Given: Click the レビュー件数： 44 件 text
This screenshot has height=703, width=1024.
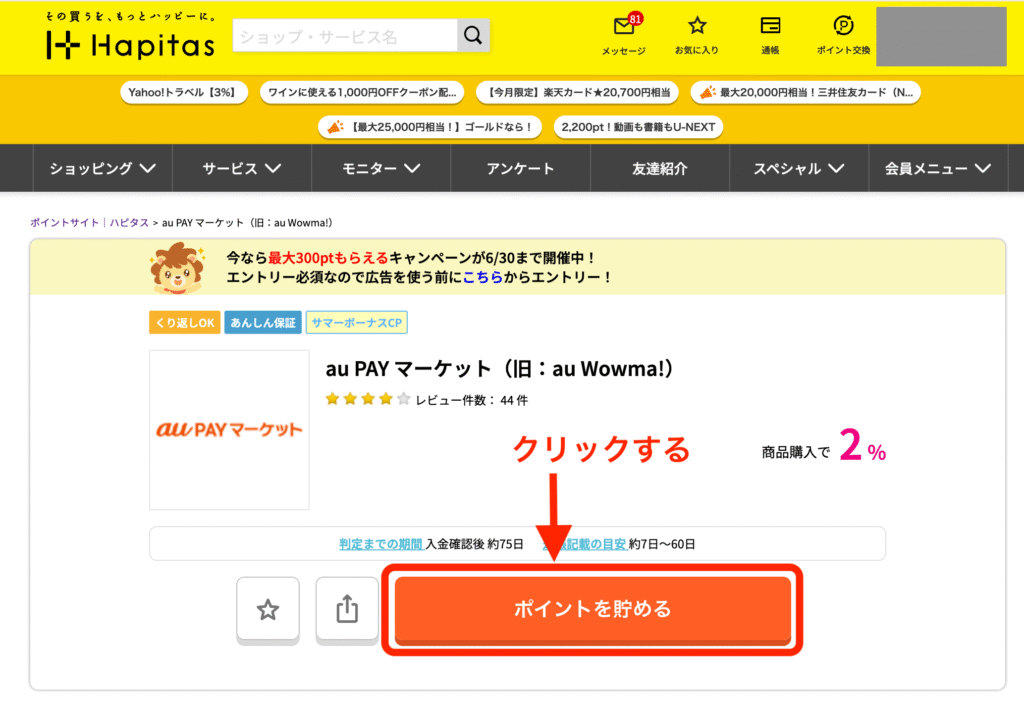Looking at the screenshot, I should pos(472,400).
